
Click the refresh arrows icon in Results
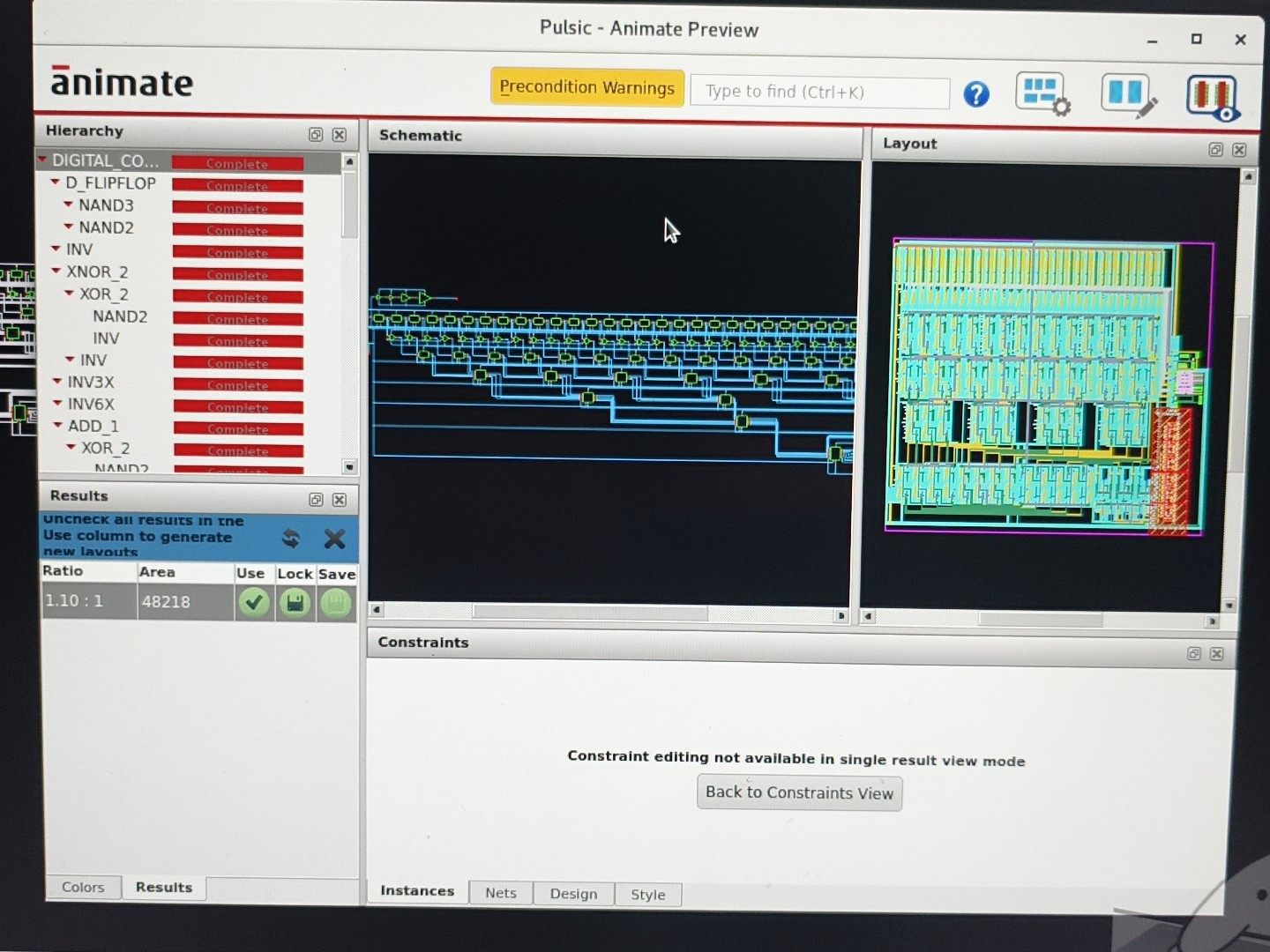point(291,538)
